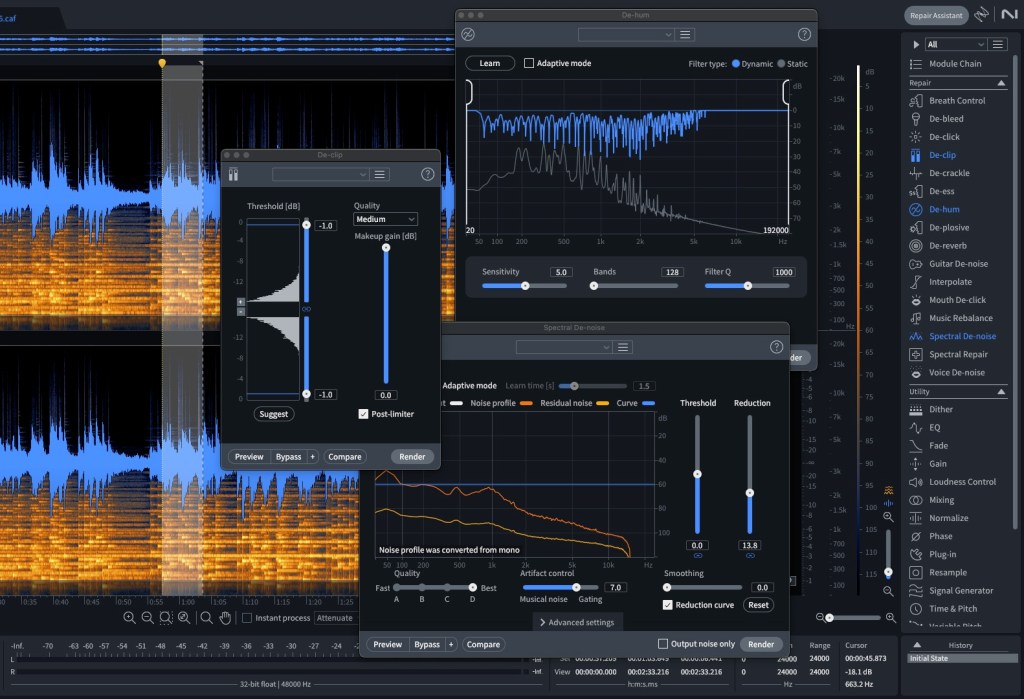The width and height of the screenshot is (1024, 699).
Task: Open Module Chain from the module list
Action: pos(955,64)
